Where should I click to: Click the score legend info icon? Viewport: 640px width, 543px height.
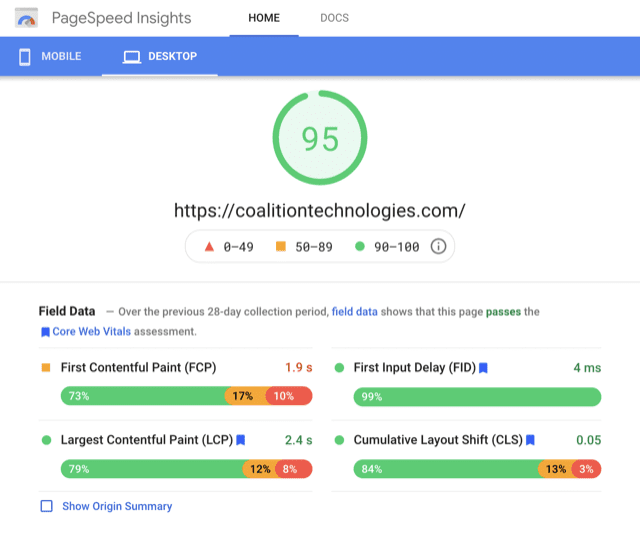click(x=438, y=247)
